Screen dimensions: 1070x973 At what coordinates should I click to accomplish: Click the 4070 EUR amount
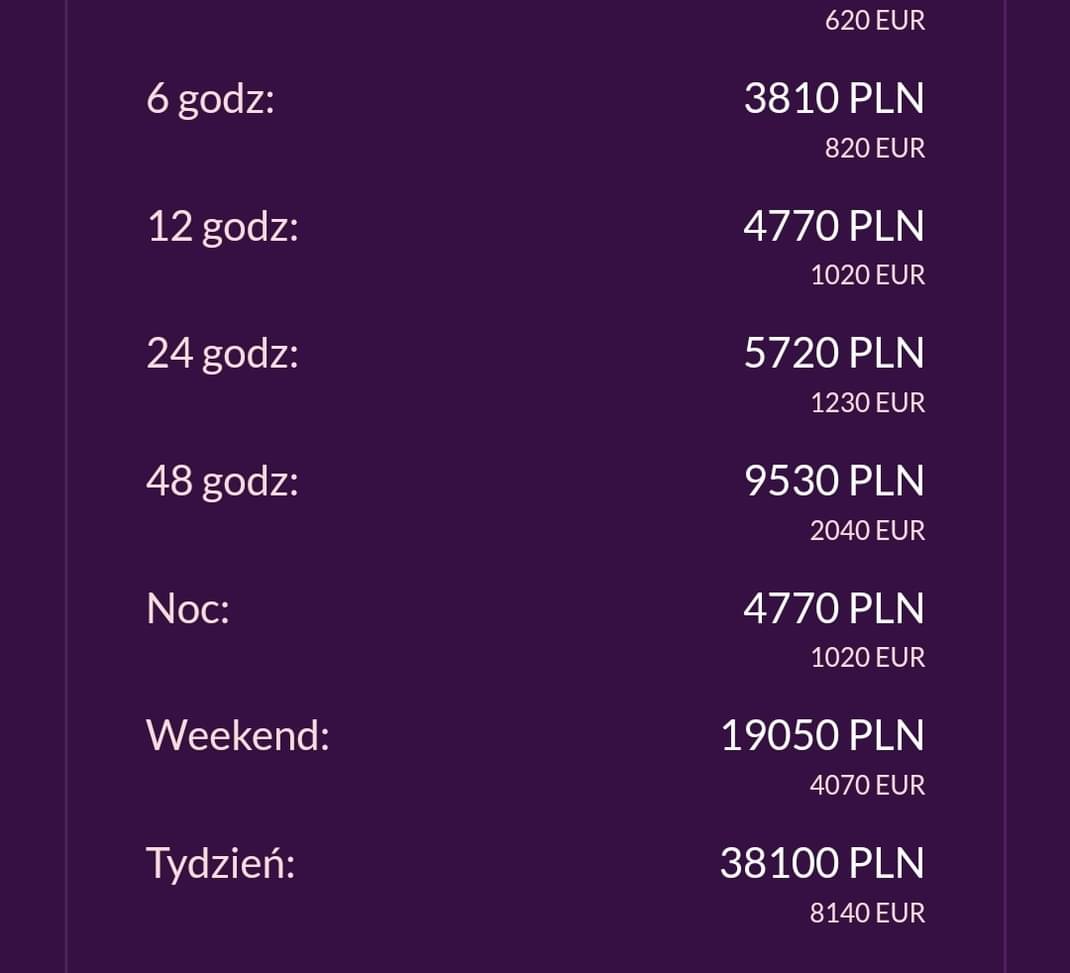click(x=868, y=785)
